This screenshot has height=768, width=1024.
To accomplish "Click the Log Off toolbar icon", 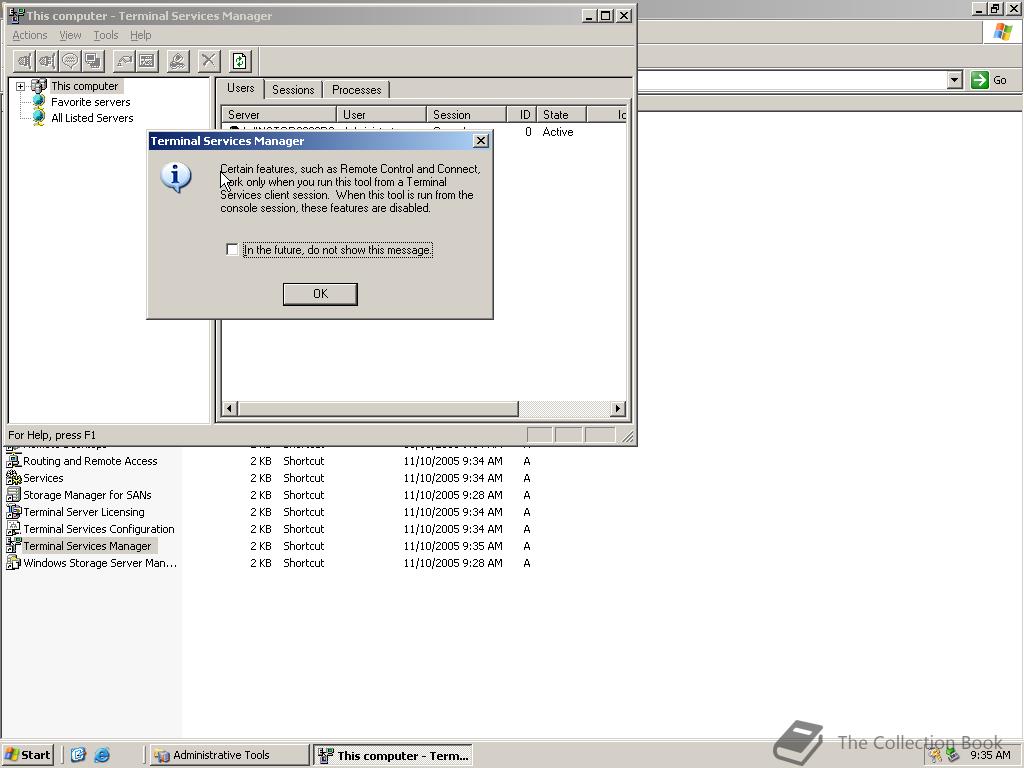I will point(178,61).
